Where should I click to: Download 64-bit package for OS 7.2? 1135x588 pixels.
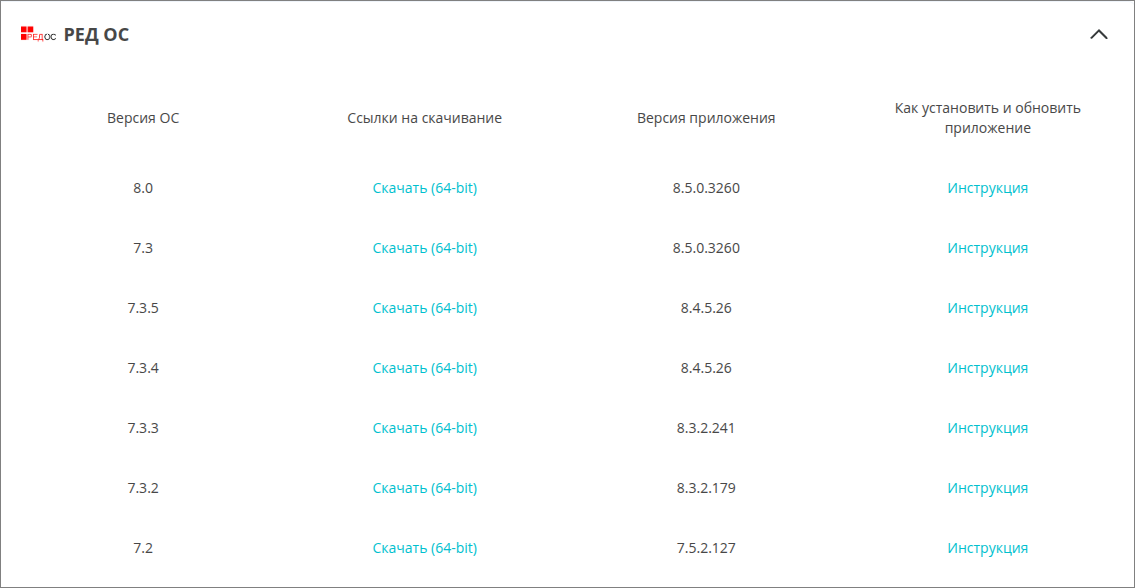[425, 548]
